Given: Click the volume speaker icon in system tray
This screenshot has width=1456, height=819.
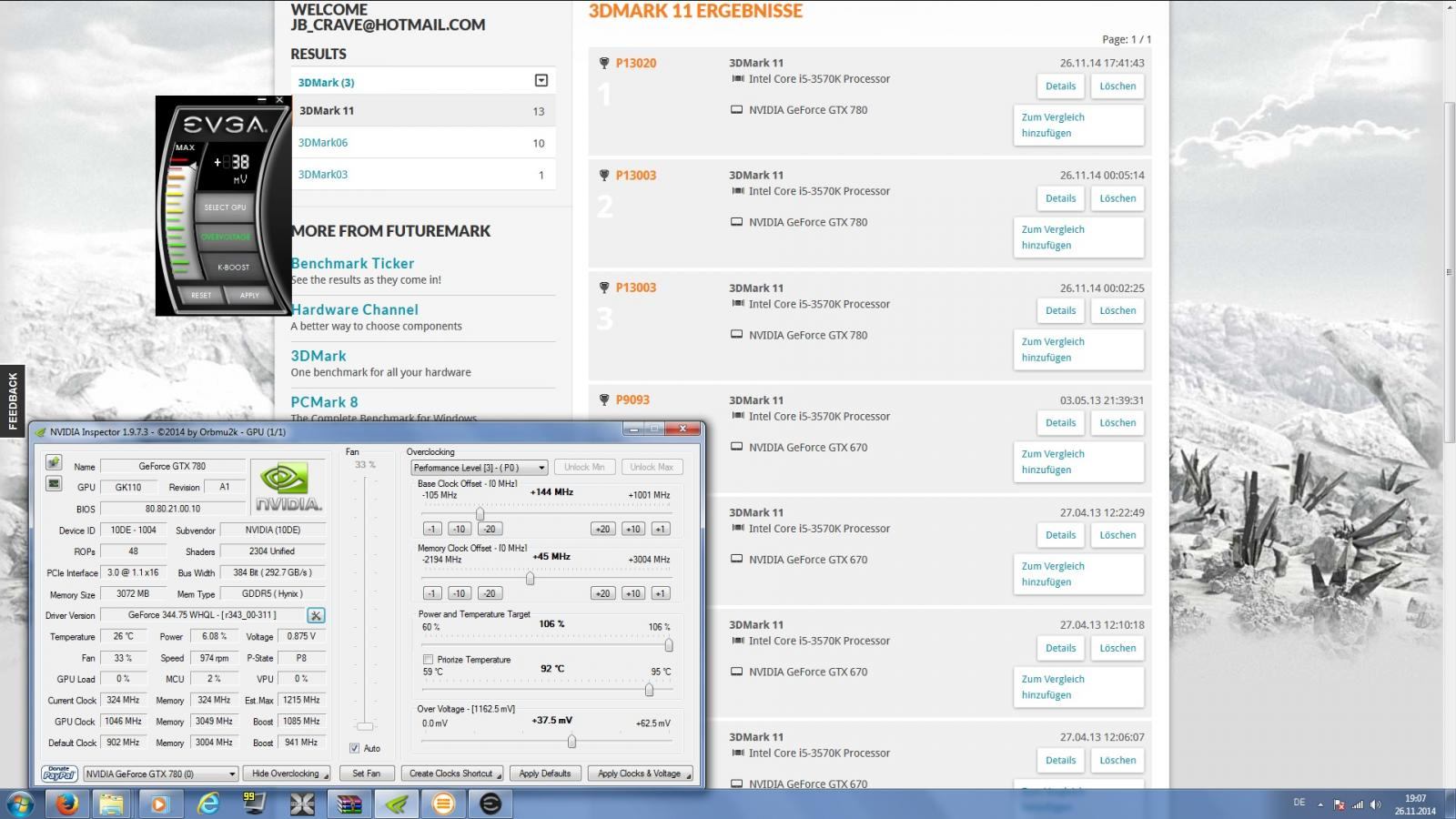Looking at the screenshot, I should coord(1376,804).
